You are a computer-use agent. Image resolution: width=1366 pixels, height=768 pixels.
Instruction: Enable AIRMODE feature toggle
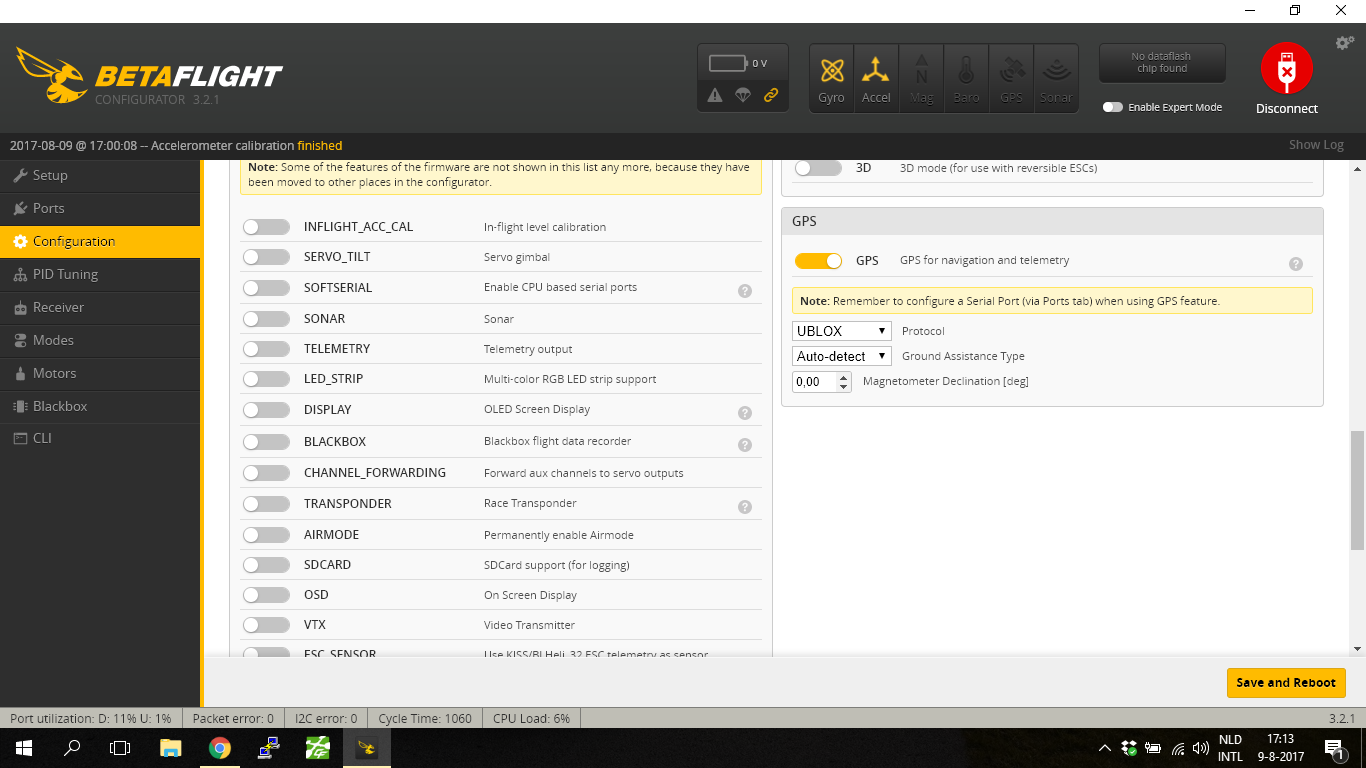tap(266, 535)
